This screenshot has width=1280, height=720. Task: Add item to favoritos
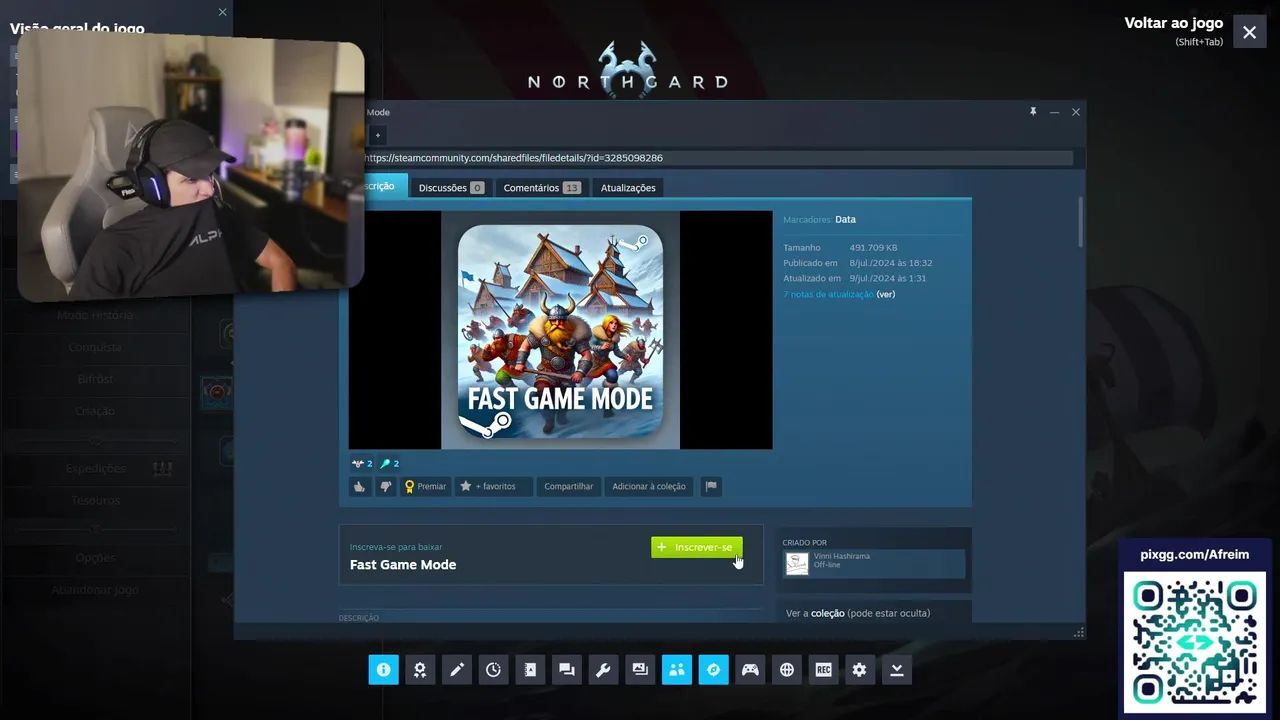pyautogui.click(x=494, y=487)
